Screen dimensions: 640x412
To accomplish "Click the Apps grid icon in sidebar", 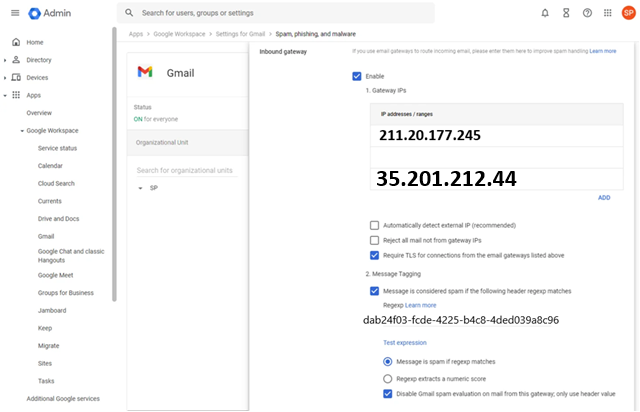I will pos(16,95).
